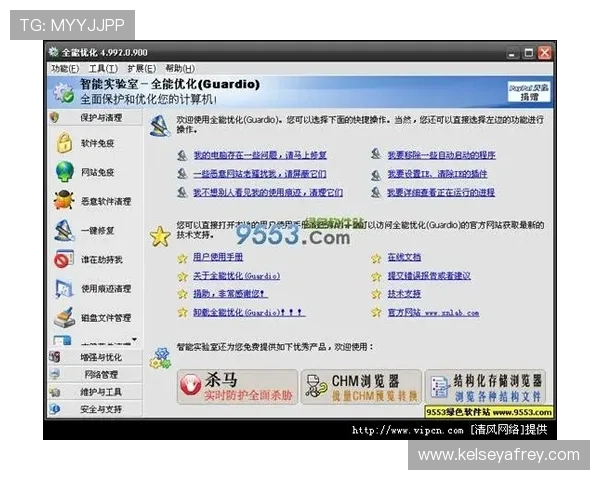Collapse the 保护与清理 sidebar section
The height and width of the screenshot is (480, 600).
[x=95, y=118]
